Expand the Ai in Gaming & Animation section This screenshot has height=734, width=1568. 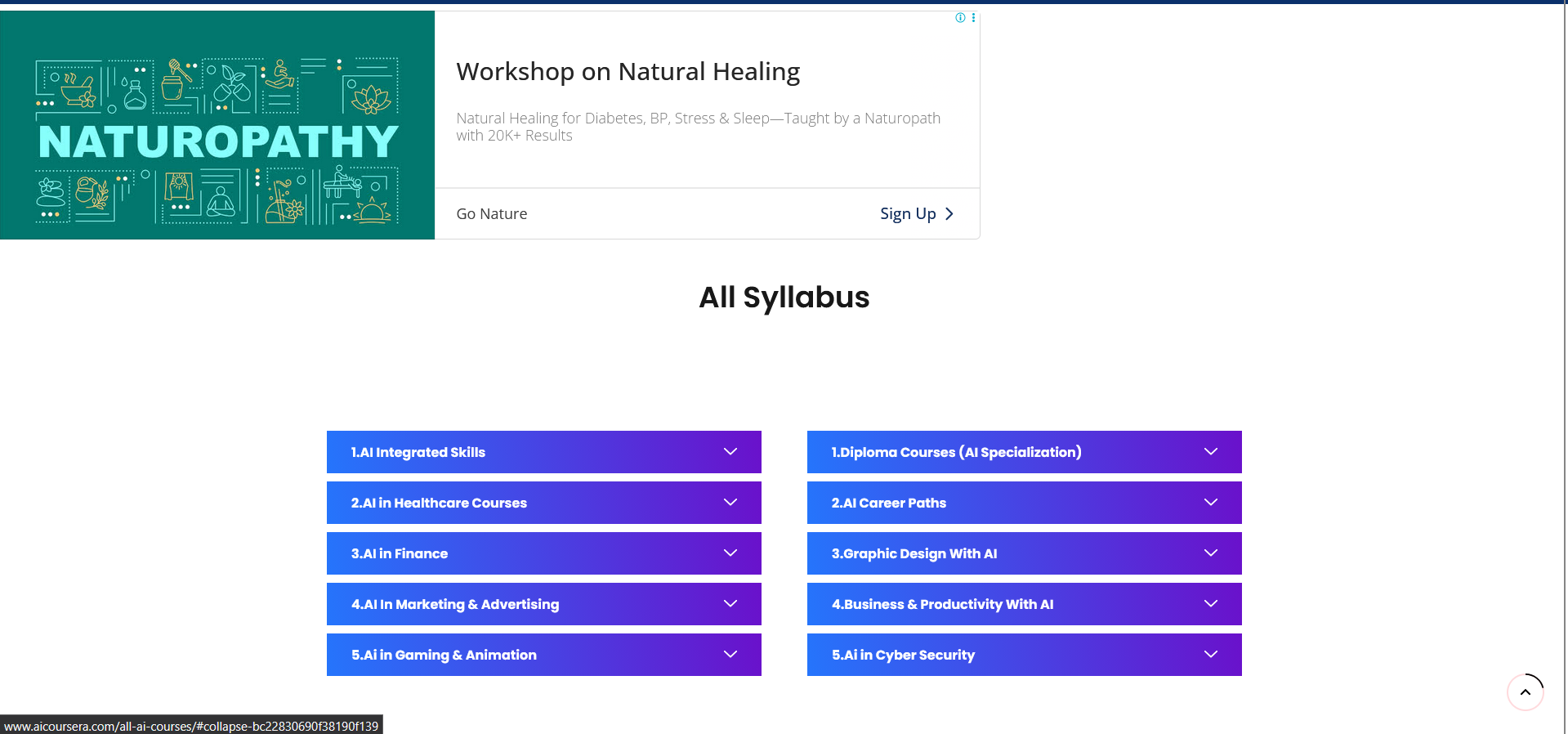pos(444,655)
